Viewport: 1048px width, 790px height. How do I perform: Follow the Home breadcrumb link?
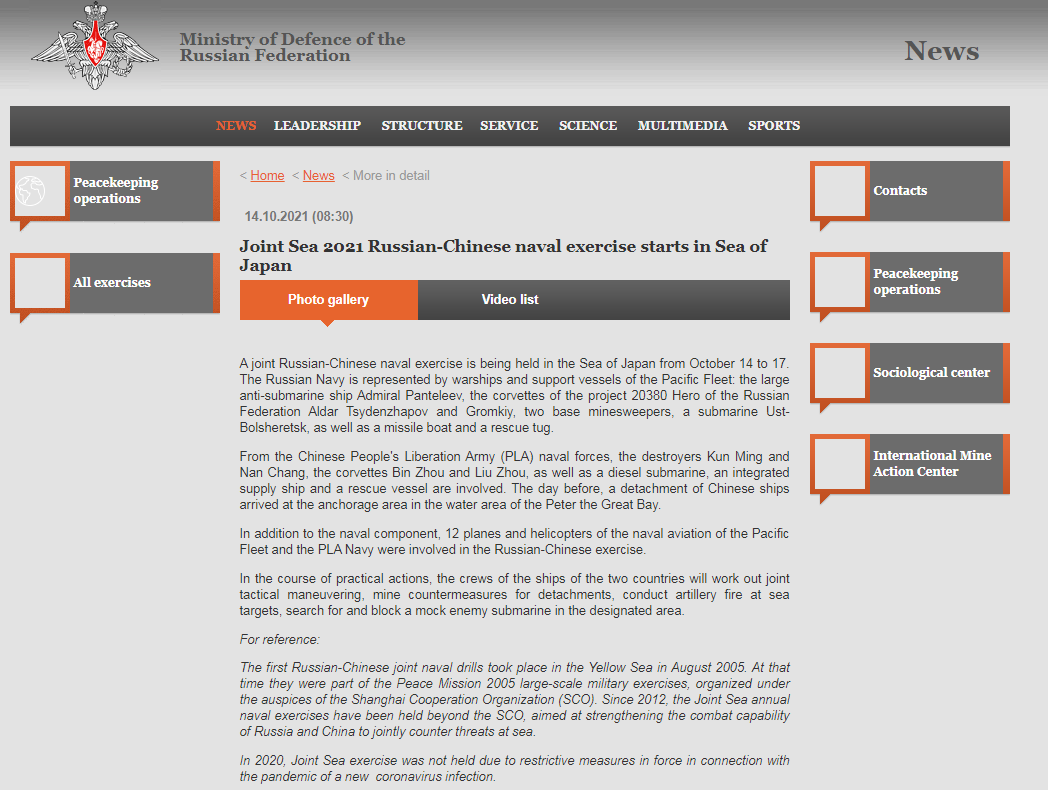pos(267,176)
